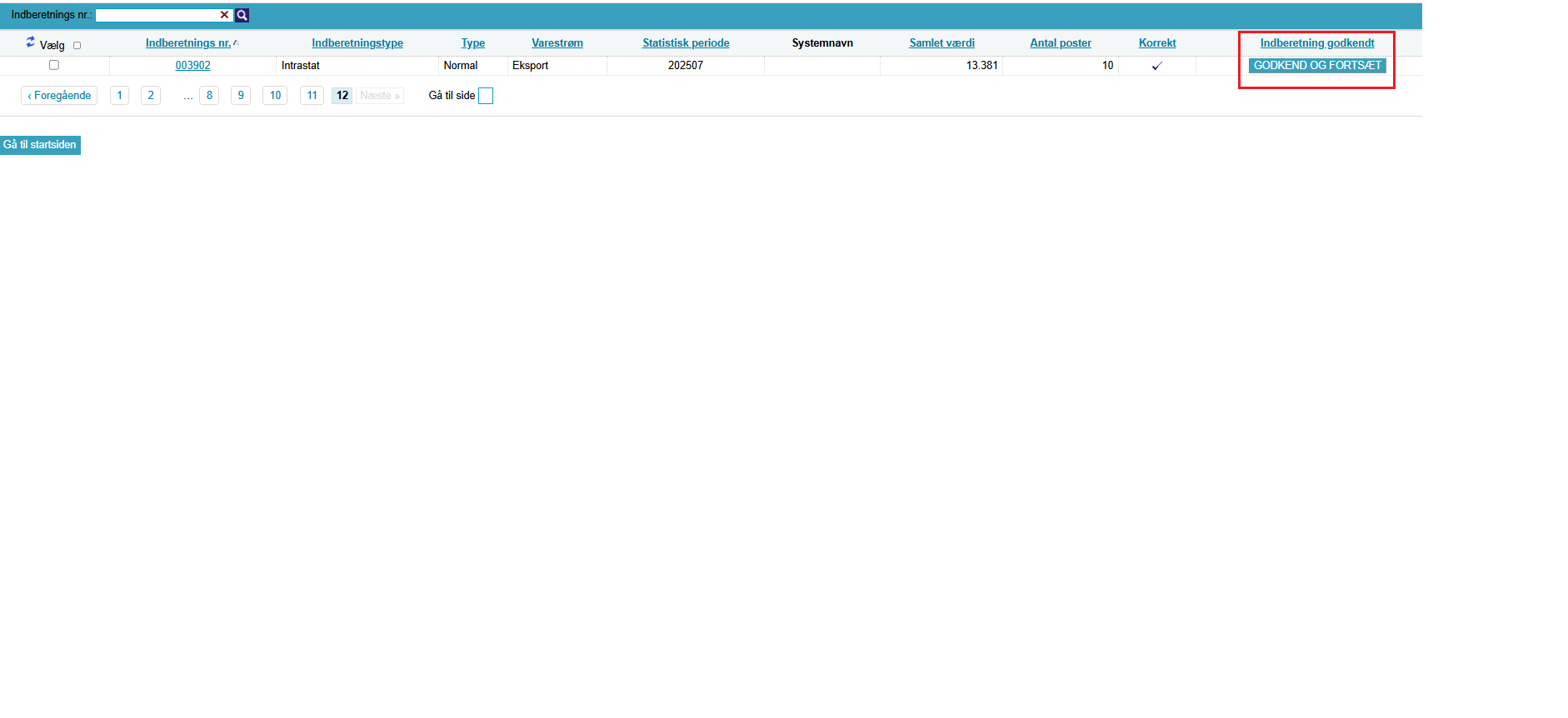The width and height of the screenshot is (1568, 718).
Task: Click the GODKEND OG FORTSÆT button
Action: pos(1317,66)
